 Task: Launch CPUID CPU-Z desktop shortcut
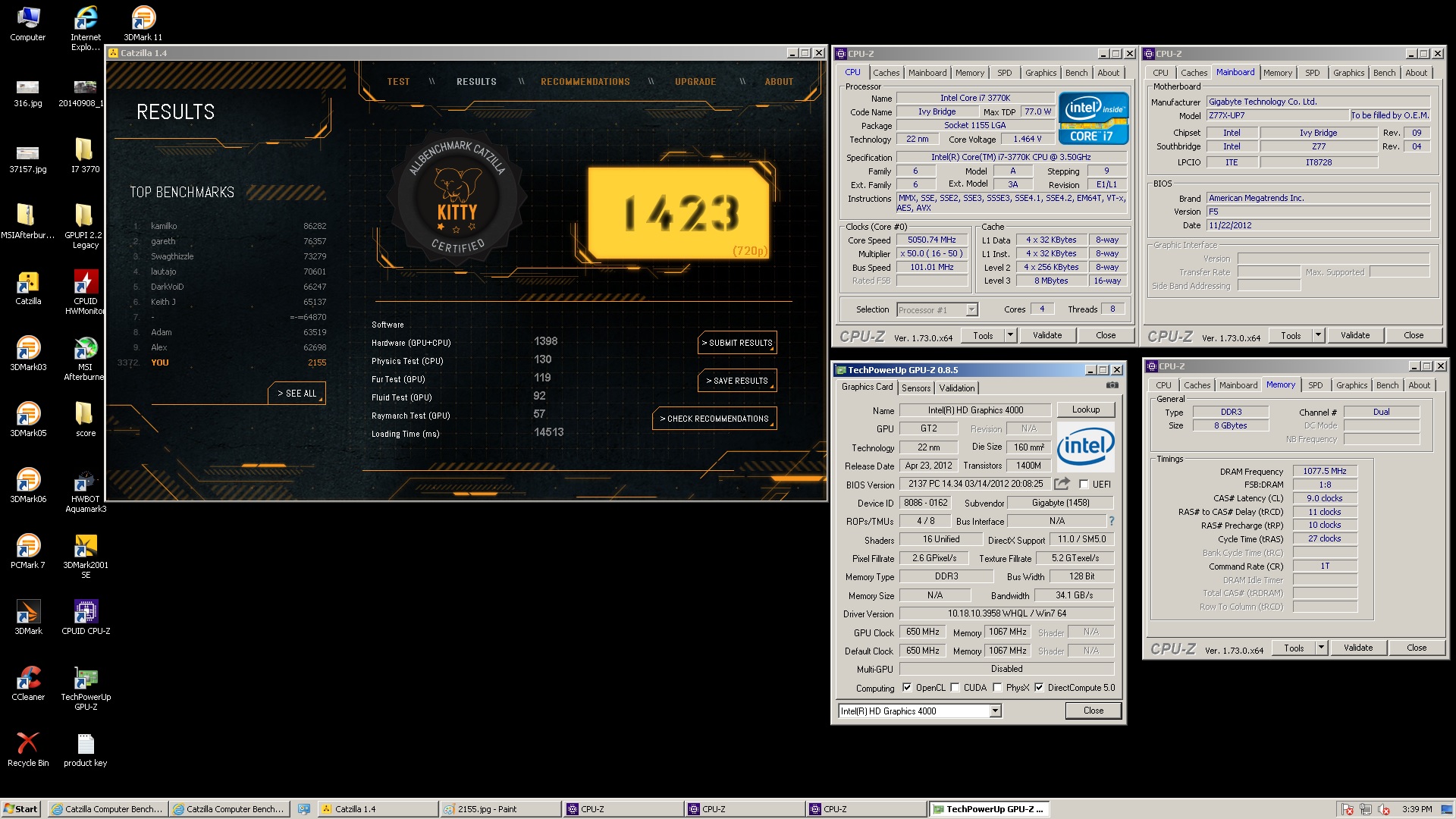pos(85,617)
